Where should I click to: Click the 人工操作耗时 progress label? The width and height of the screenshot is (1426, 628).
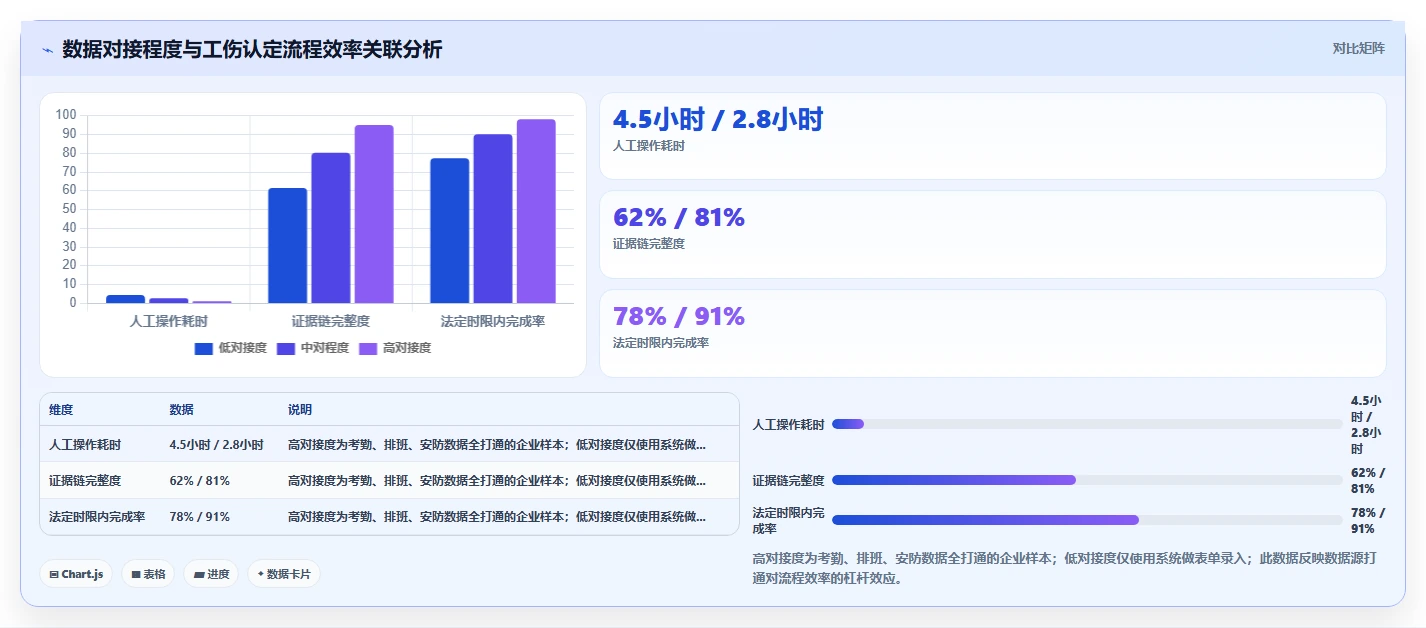click(788, 425)
